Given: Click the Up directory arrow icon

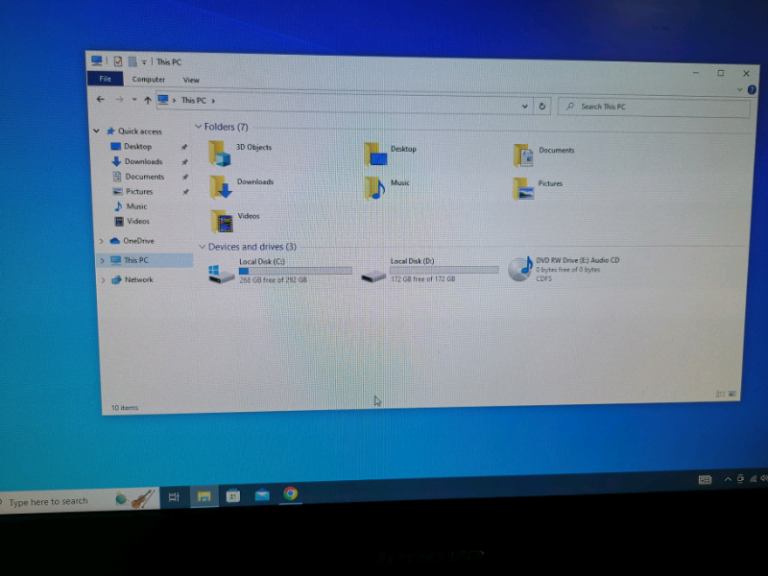Looking at the screenshot, I should click(x=148, y=100).
